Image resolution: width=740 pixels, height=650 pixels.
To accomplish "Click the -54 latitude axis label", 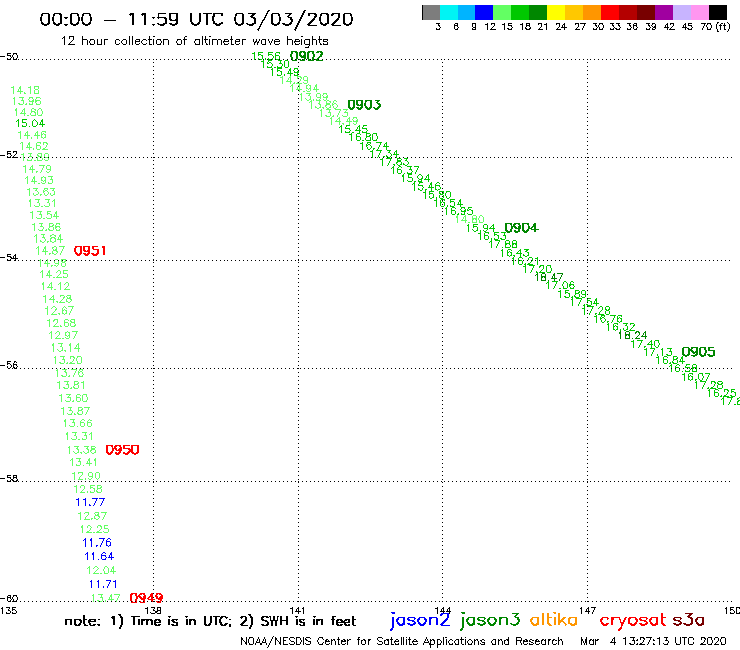I will 9,257.
